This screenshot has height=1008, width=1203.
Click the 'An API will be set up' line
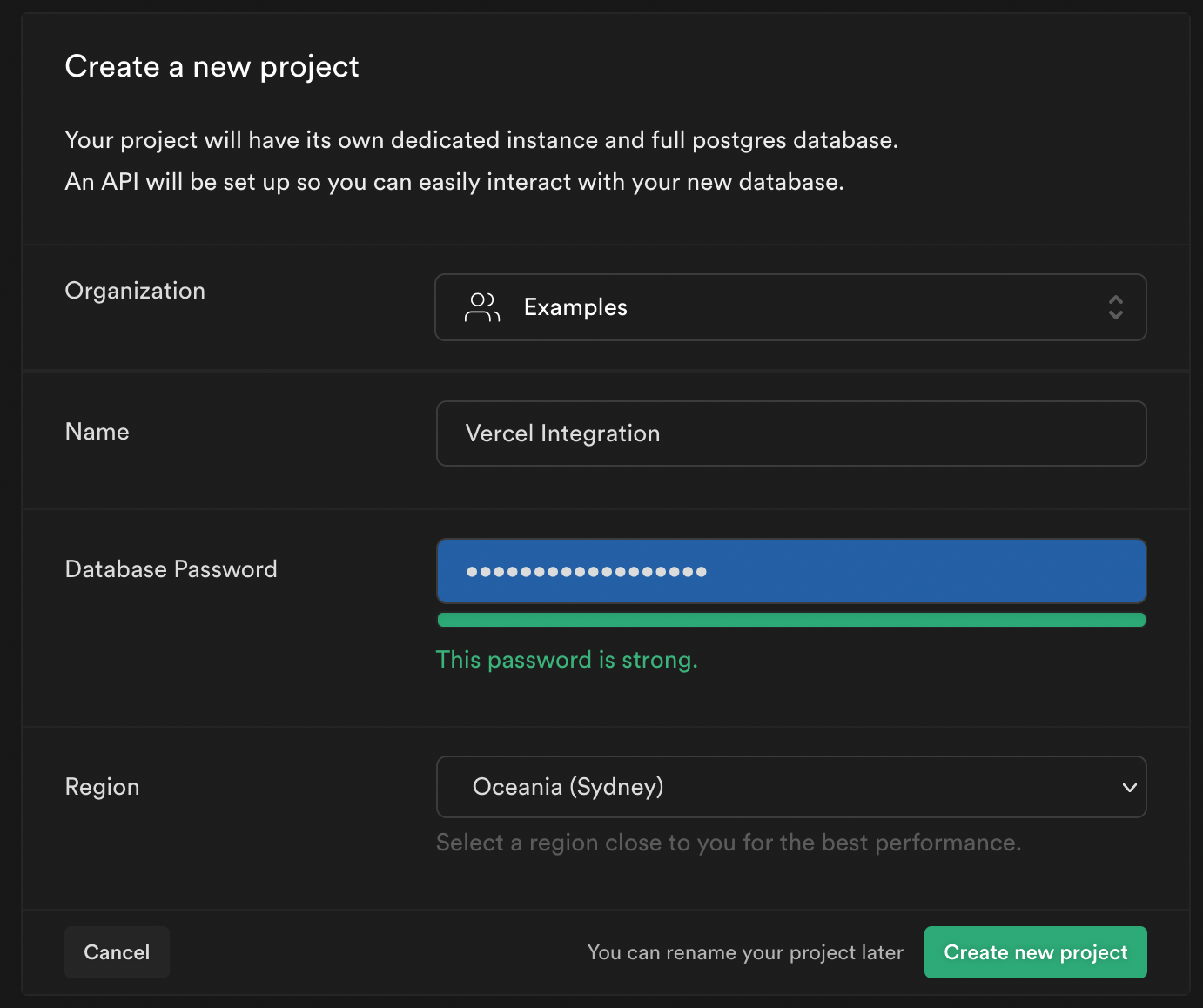coord(454,182)
